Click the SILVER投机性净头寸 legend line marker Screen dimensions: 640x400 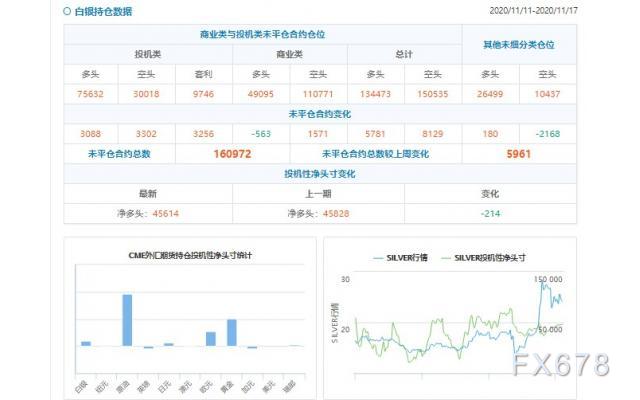(446, 258)
